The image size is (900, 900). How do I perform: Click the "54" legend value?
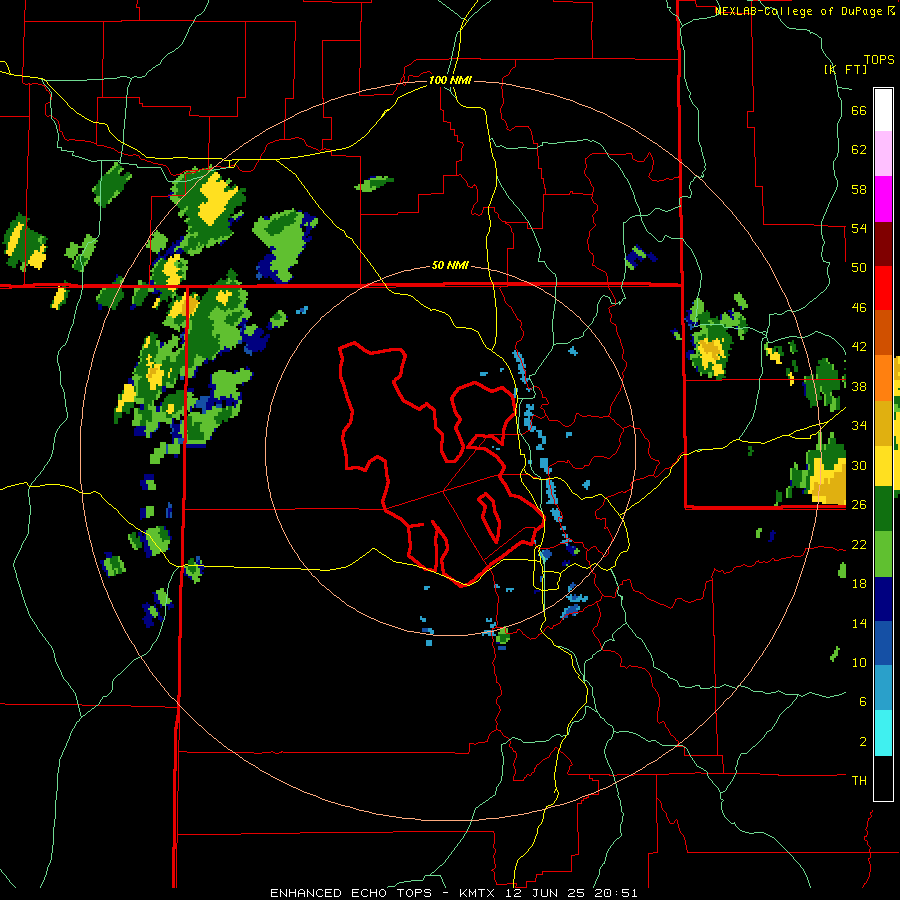click(x=859, y=228)
